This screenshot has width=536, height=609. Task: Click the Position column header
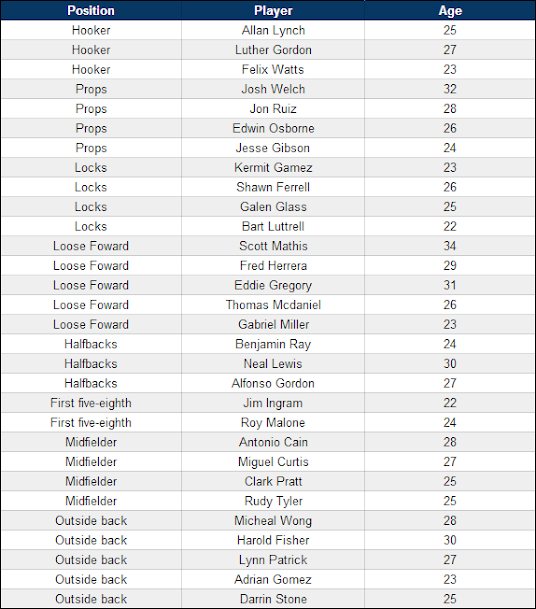[x=91, y=10]
